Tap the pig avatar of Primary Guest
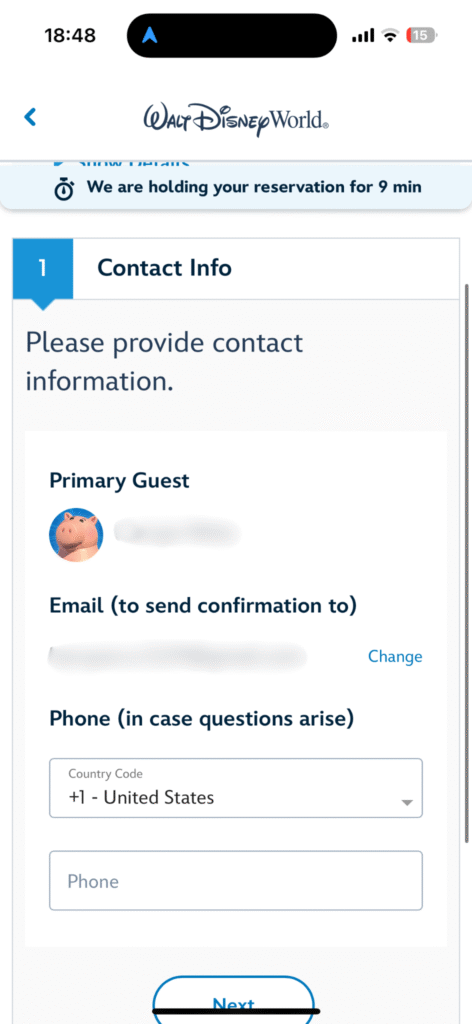 [76, 535]
